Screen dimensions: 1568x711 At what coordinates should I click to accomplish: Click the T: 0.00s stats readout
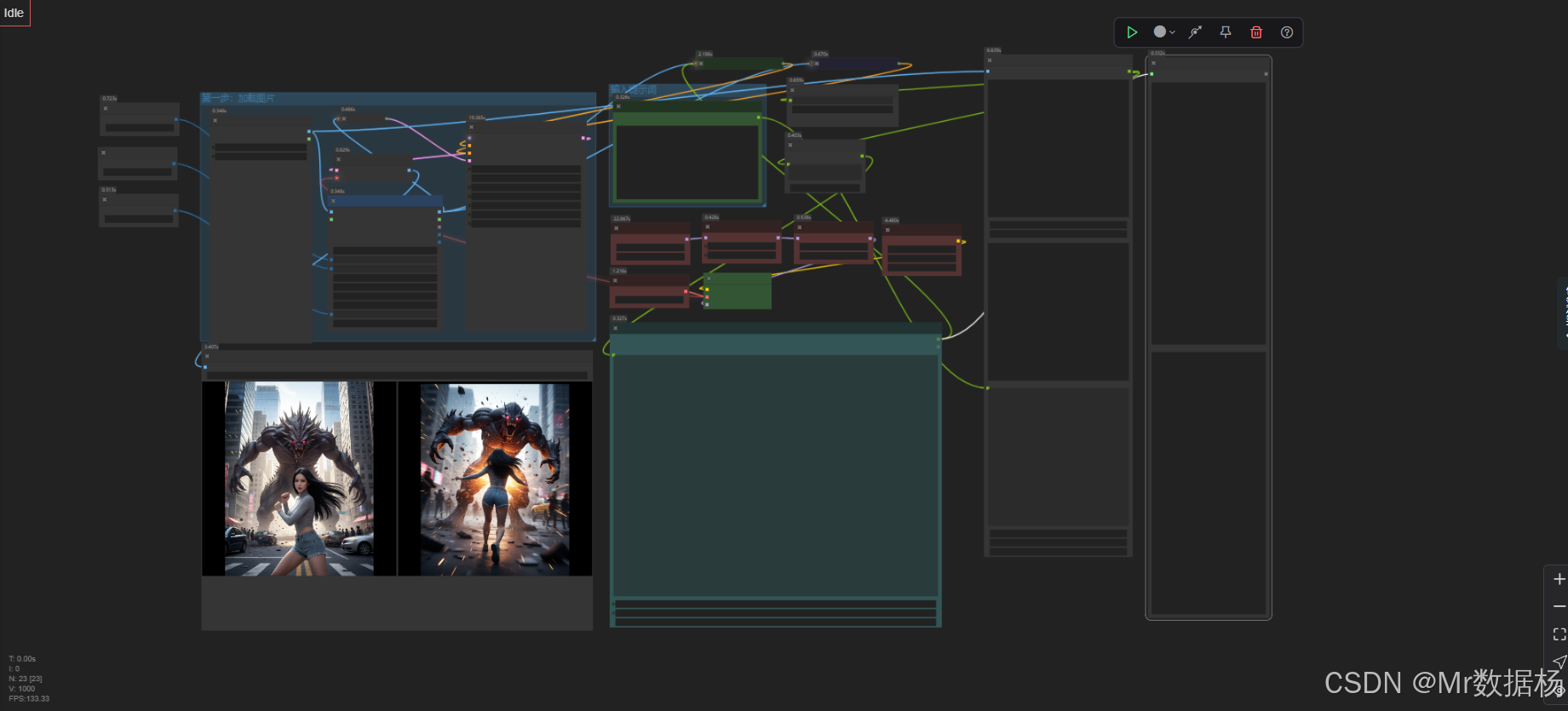[x=22, y=658]
